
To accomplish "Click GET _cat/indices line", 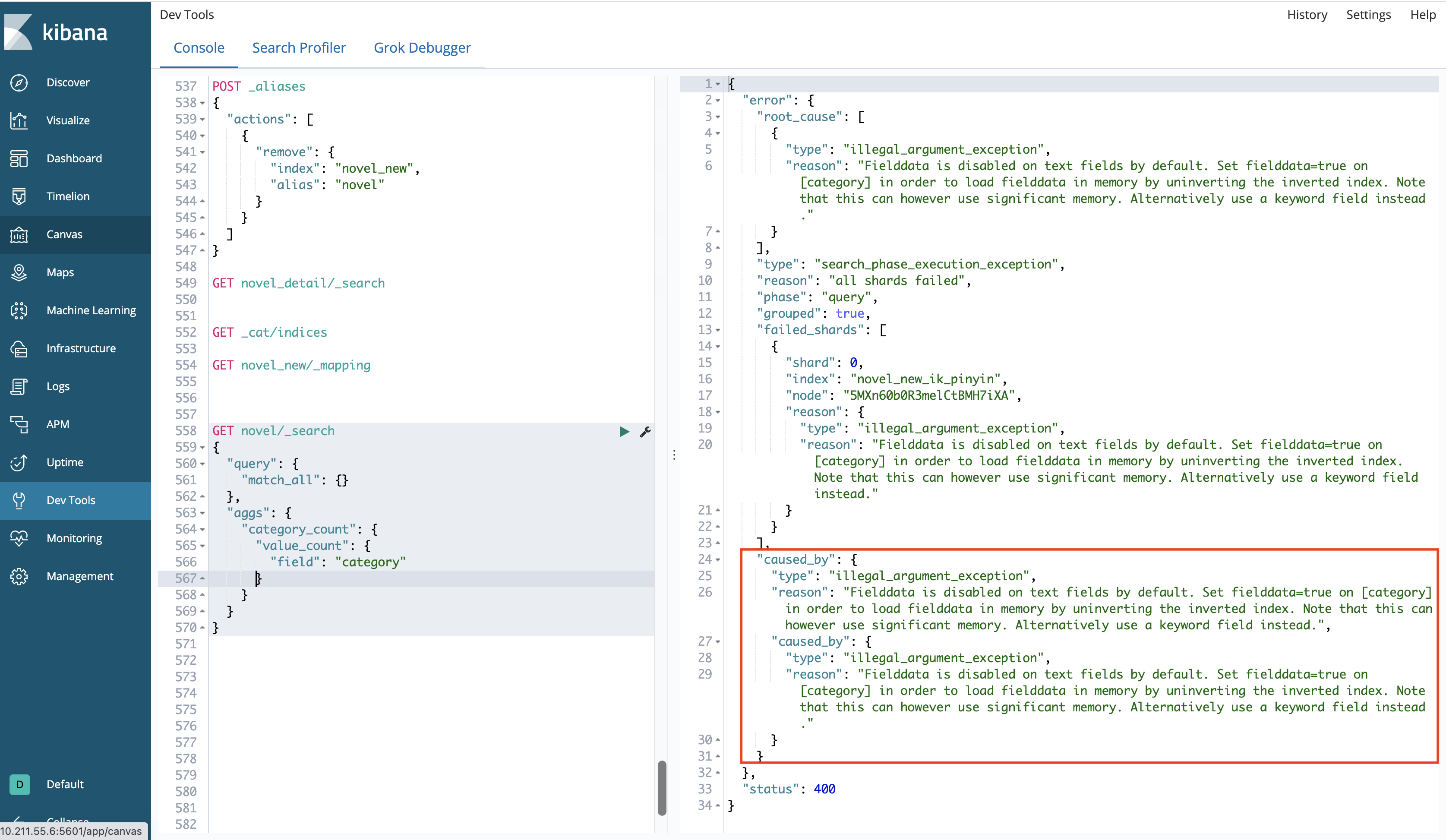I will (270, 333).
